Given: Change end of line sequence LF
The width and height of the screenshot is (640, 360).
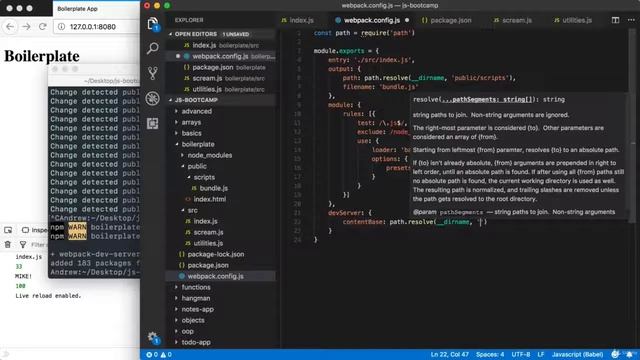Looking at the screenshot, I should tap(540, 355).
